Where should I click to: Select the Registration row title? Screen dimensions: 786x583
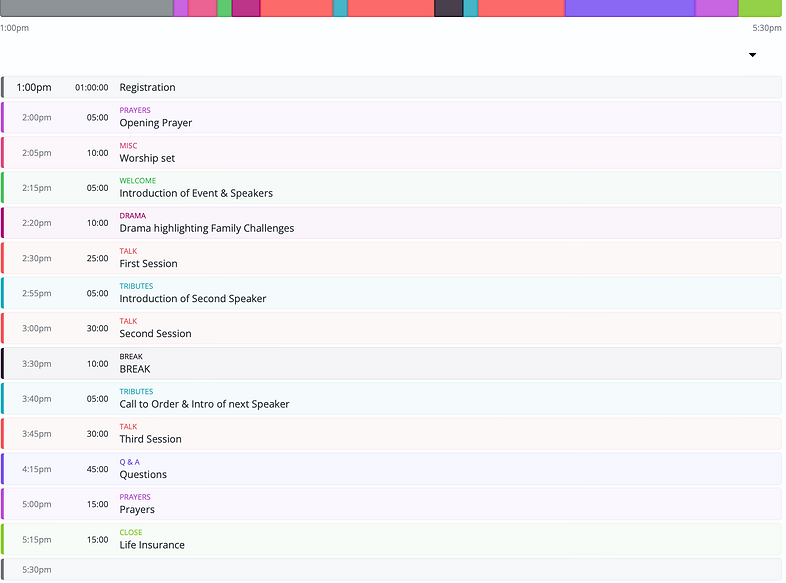[147, 87]
